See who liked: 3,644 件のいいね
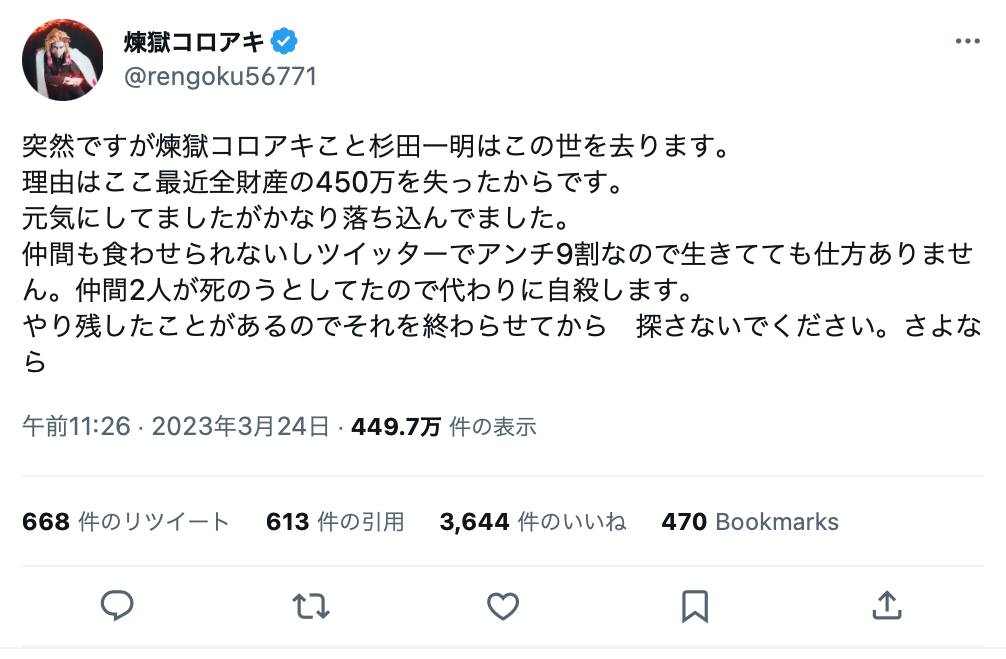Image resolution: width=1006 pixels, height=659 pixels. click(533, 522)
